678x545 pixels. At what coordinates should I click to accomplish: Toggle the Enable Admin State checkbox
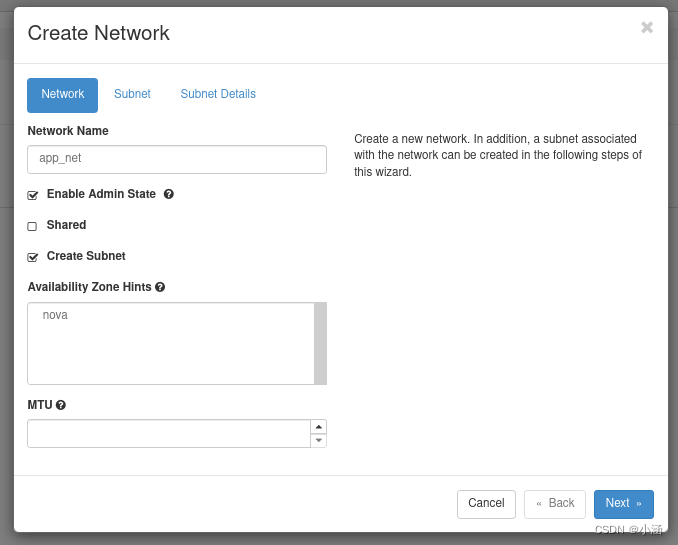[x=33, y=195]
